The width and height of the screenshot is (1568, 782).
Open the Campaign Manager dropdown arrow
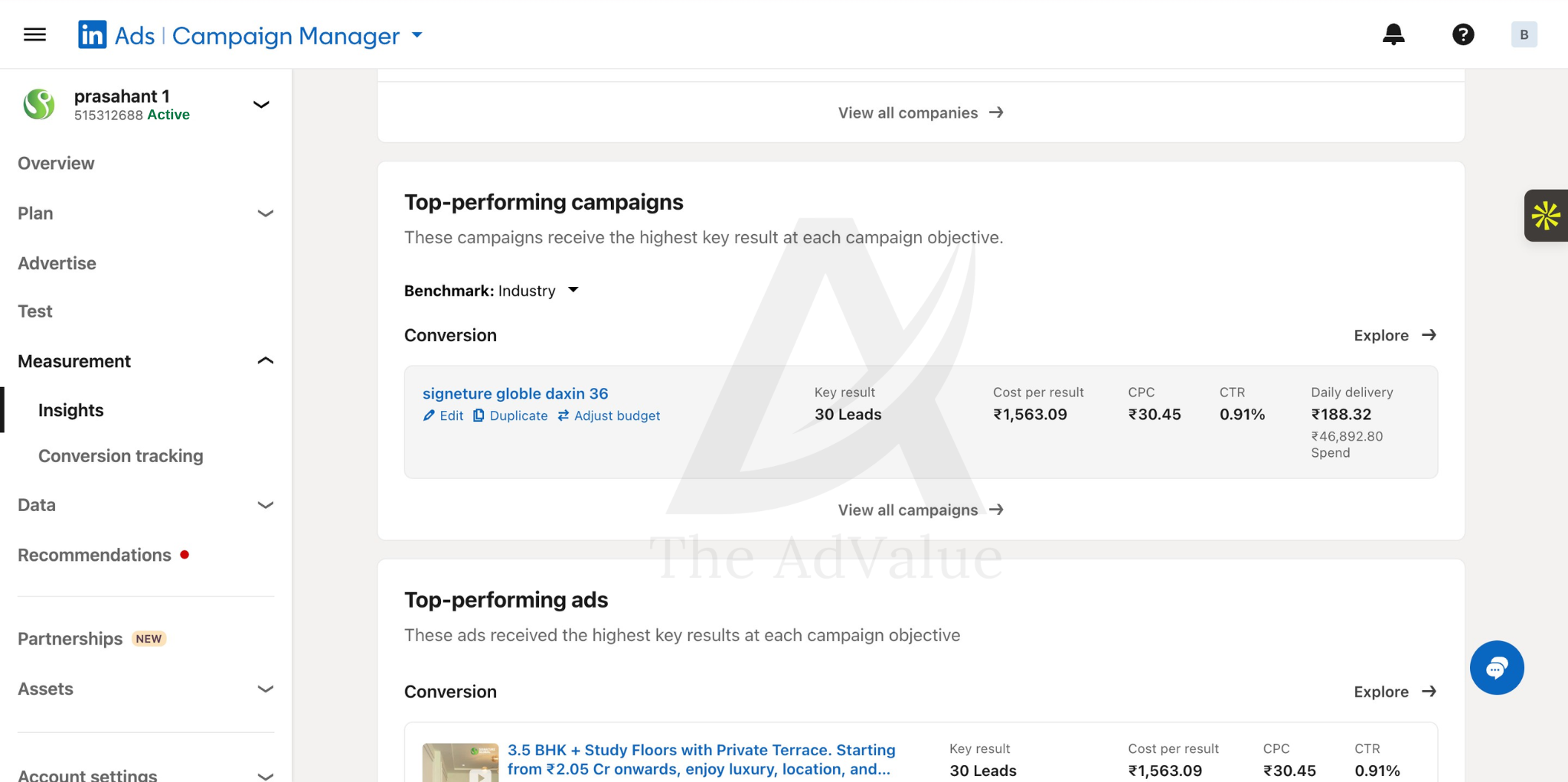[x=417, y=35]
